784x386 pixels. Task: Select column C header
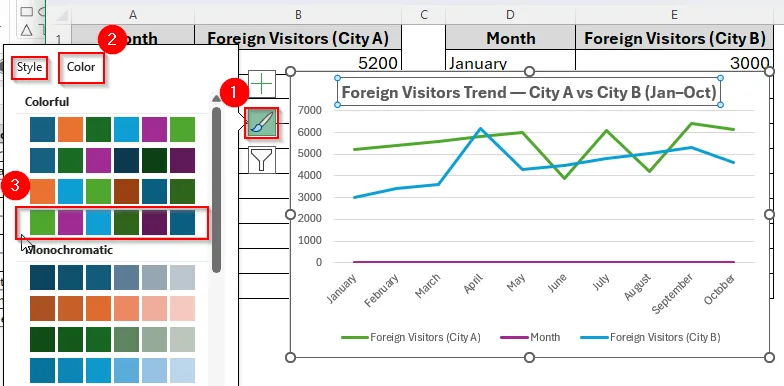(424, 15)
